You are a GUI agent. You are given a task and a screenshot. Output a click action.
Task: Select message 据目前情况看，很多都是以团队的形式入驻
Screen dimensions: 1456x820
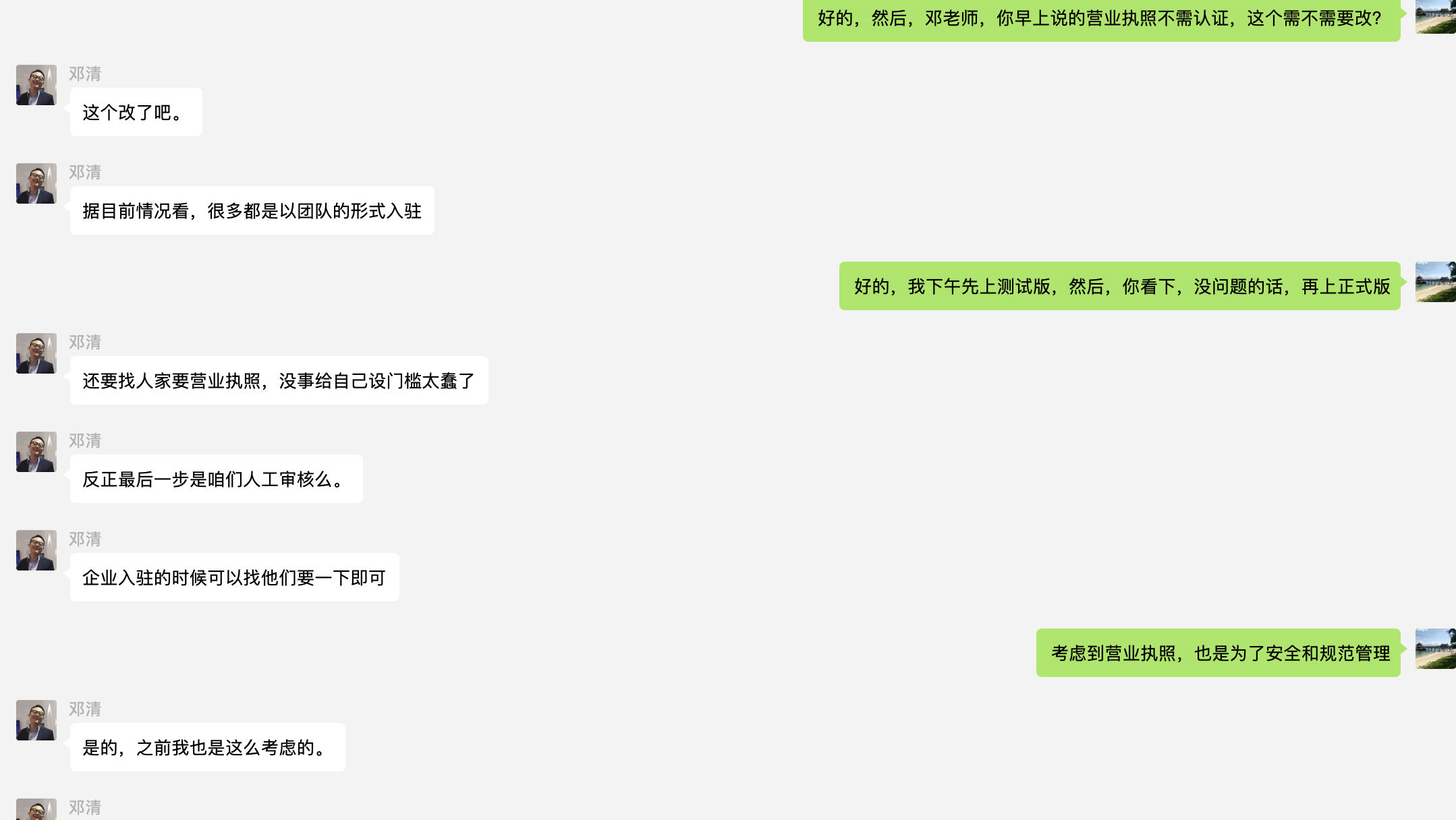pos(252,210)
